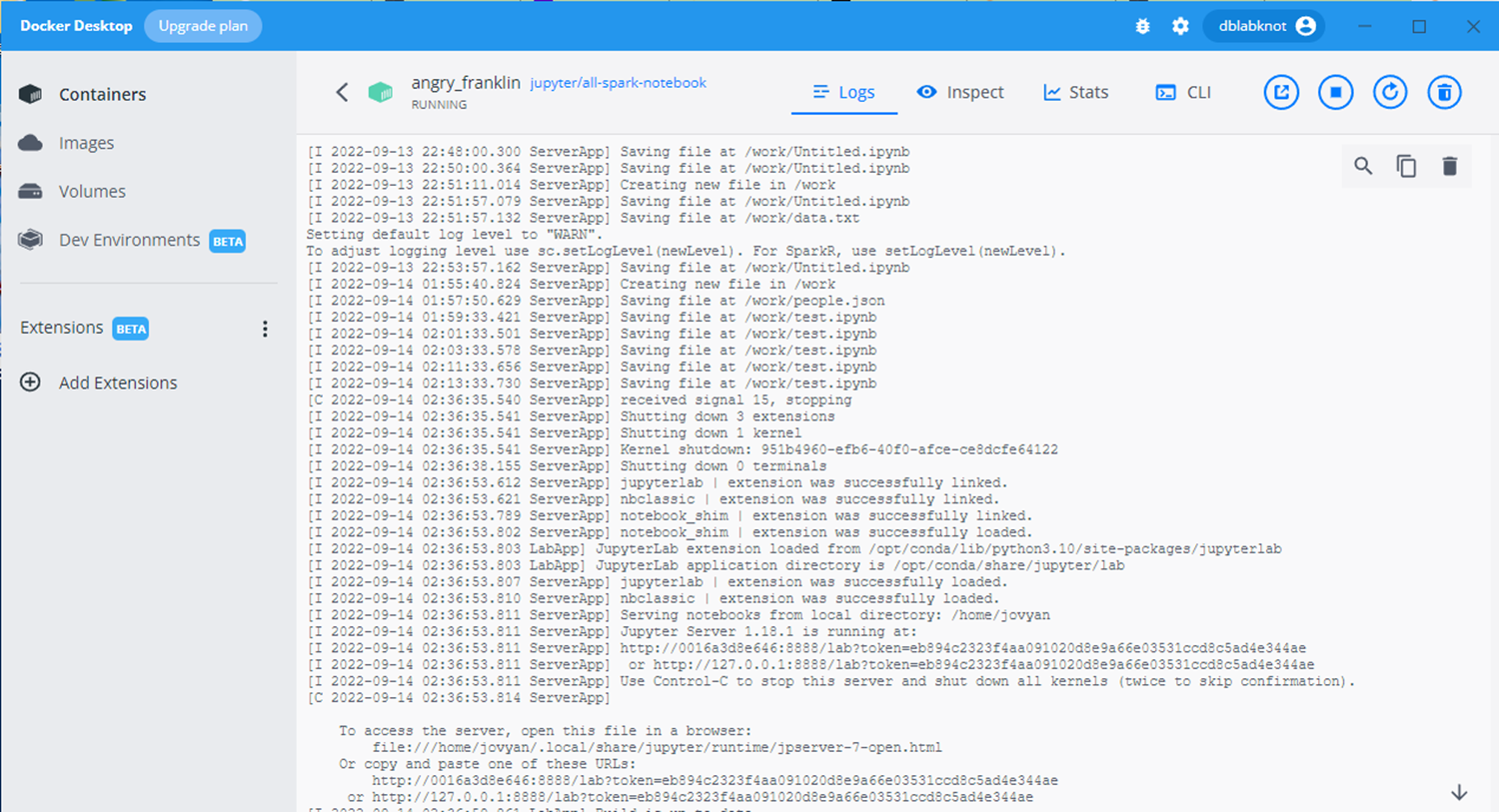This screenshot has width=1499, height=812.
Task: Open Dev Environments section
Action: (x=129, y=240)
